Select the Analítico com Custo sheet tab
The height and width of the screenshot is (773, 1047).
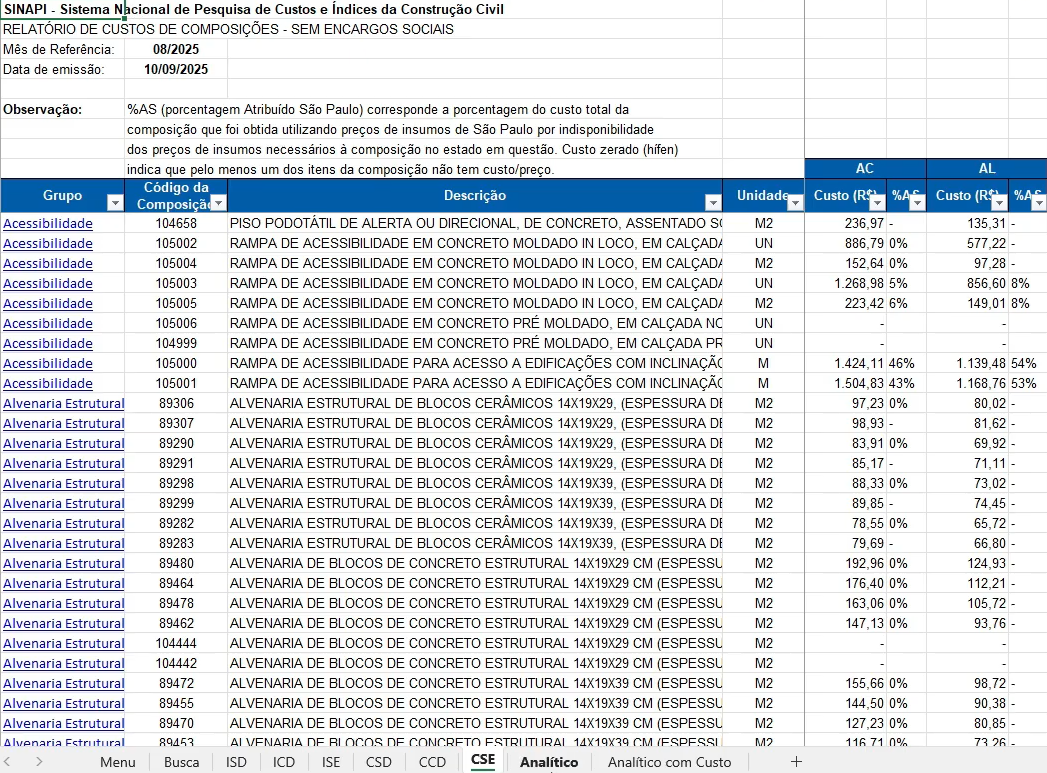[x=669, y=762]
